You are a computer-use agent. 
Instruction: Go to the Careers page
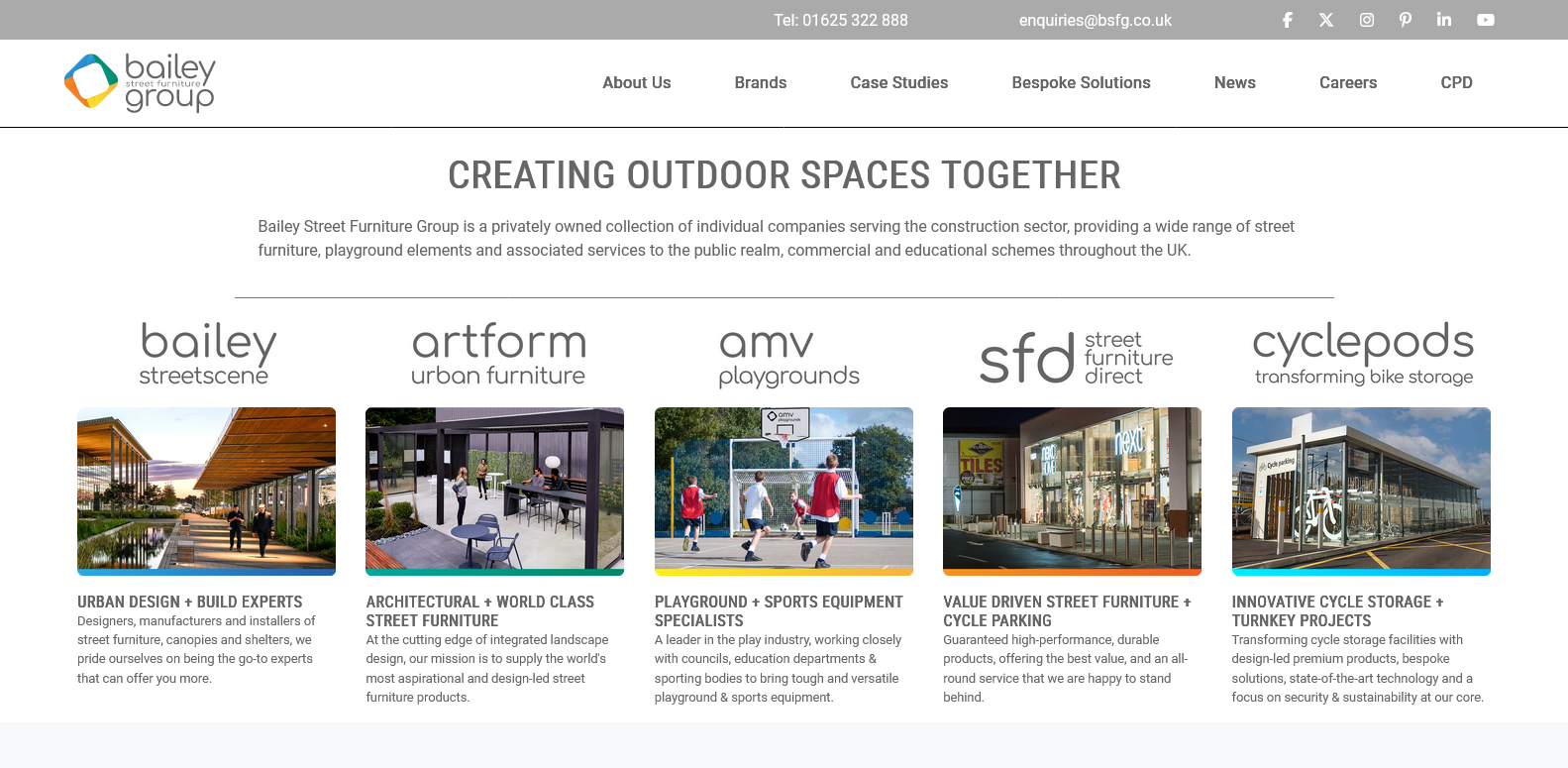1348,83
